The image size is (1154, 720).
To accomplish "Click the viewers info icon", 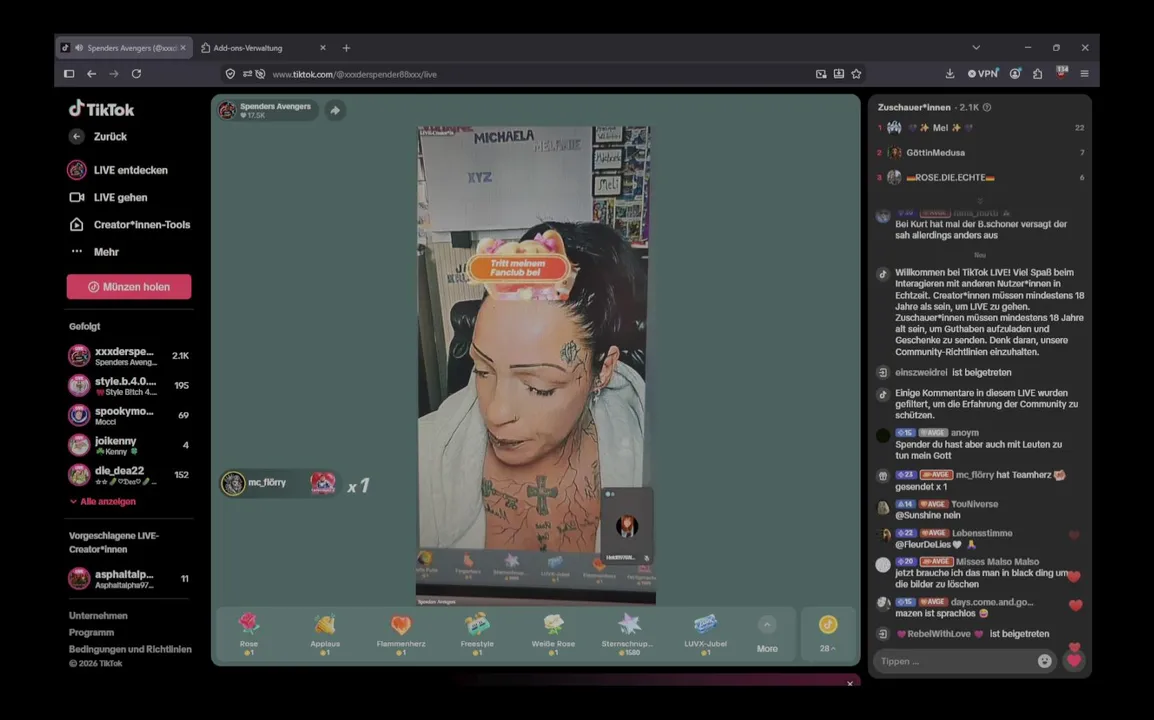I will click(x=987, y=107).
